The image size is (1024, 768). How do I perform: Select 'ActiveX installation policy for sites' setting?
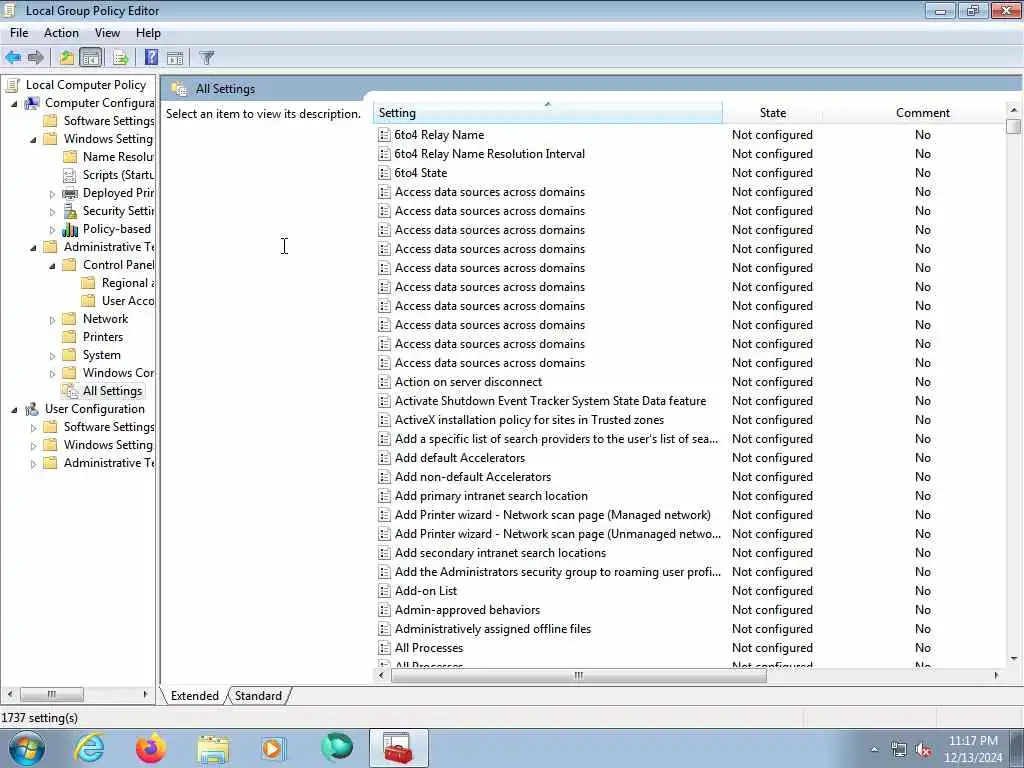tap(529, 420)
